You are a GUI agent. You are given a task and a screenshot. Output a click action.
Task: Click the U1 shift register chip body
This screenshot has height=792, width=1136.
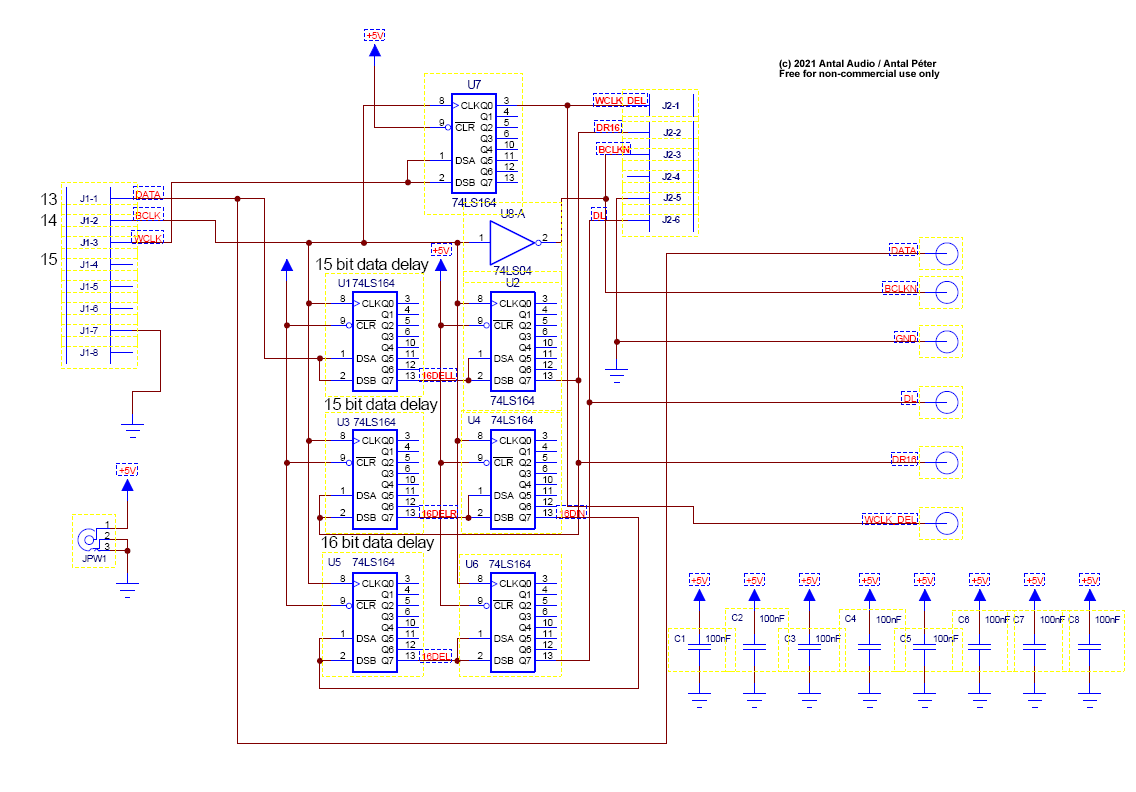[x=375, y=341]
